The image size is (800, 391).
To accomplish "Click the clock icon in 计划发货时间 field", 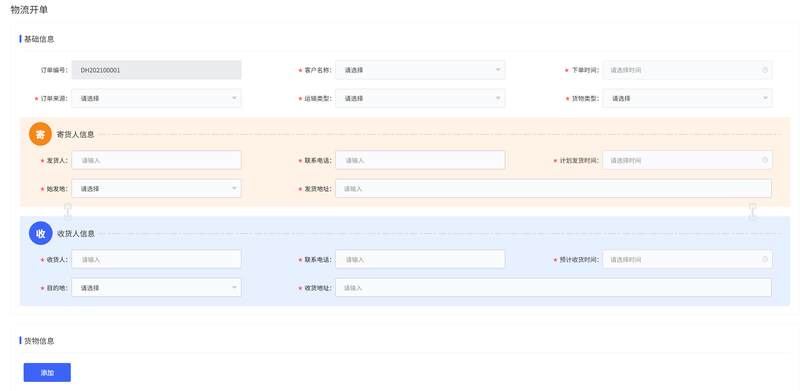I will (x=765, y=160).
